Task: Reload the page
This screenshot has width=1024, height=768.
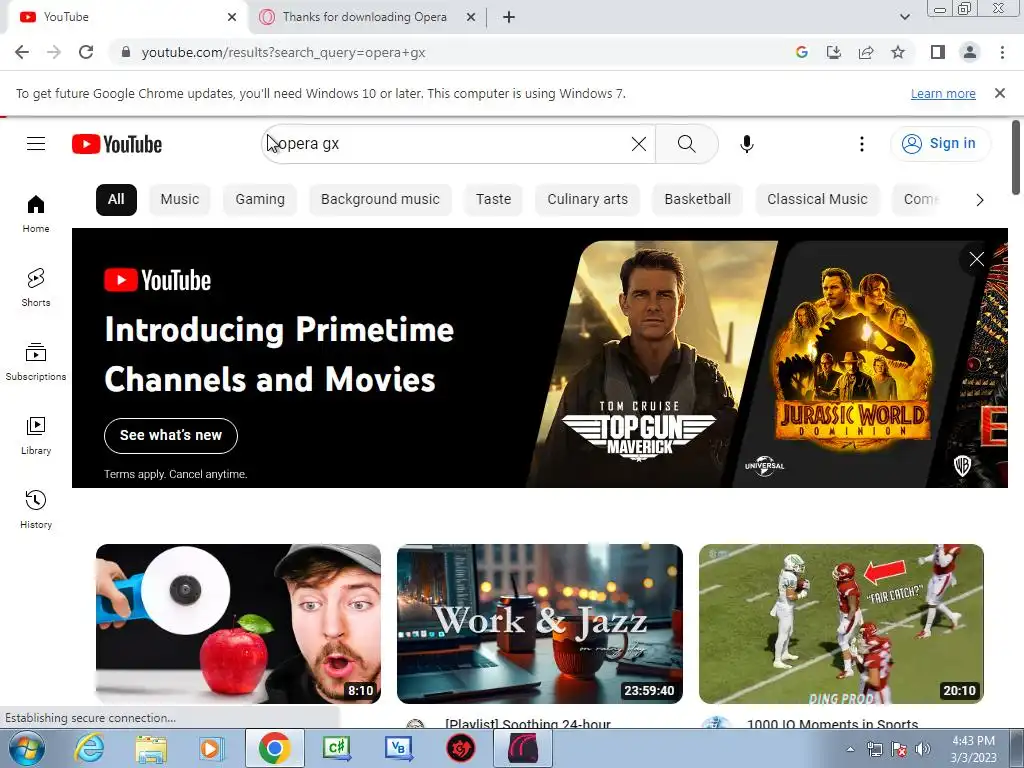Action: coord(86,52)
